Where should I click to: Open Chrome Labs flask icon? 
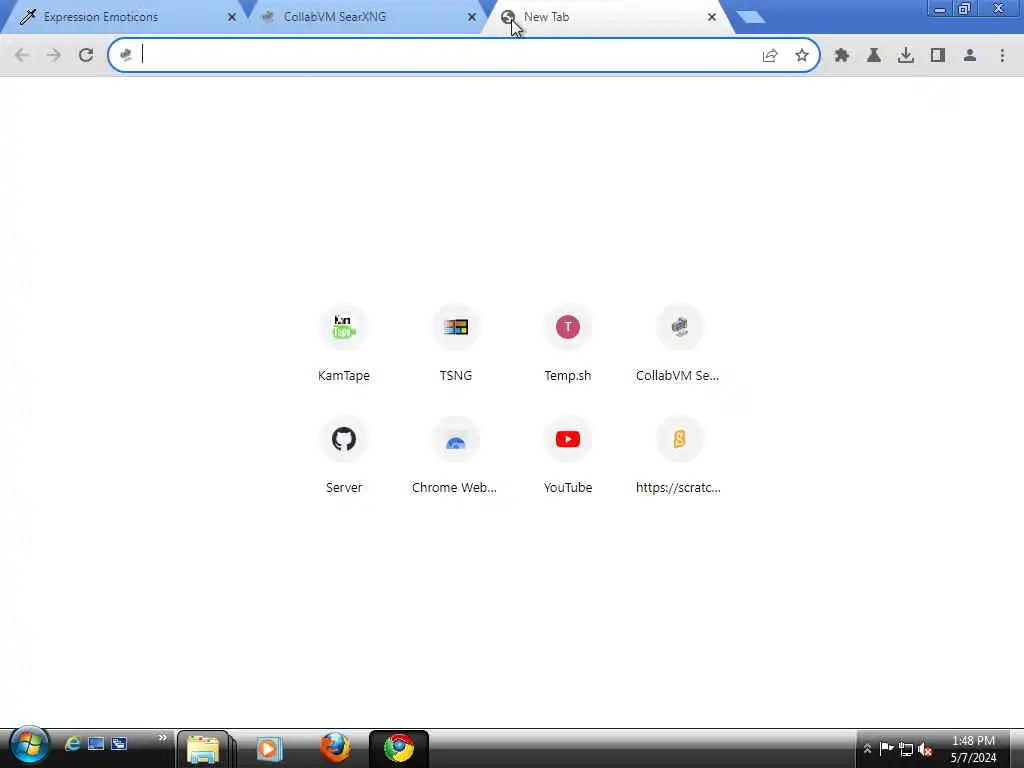[x=874, y=56]
